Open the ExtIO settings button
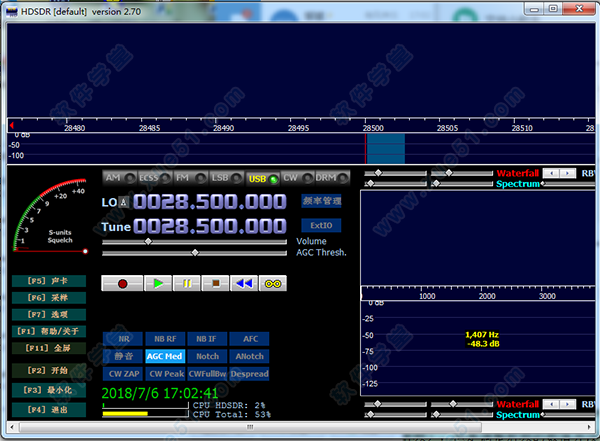This screenshot has height=441, width=600. (x=321, y=225)
